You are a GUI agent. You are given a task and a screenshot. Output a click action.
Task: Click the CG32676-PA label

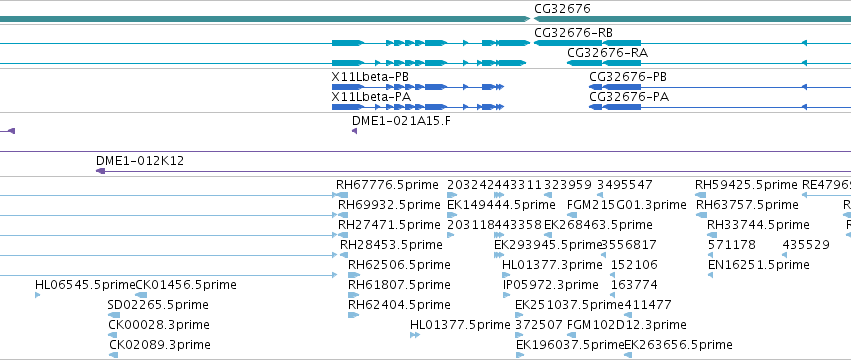click(x=629, y=97)
